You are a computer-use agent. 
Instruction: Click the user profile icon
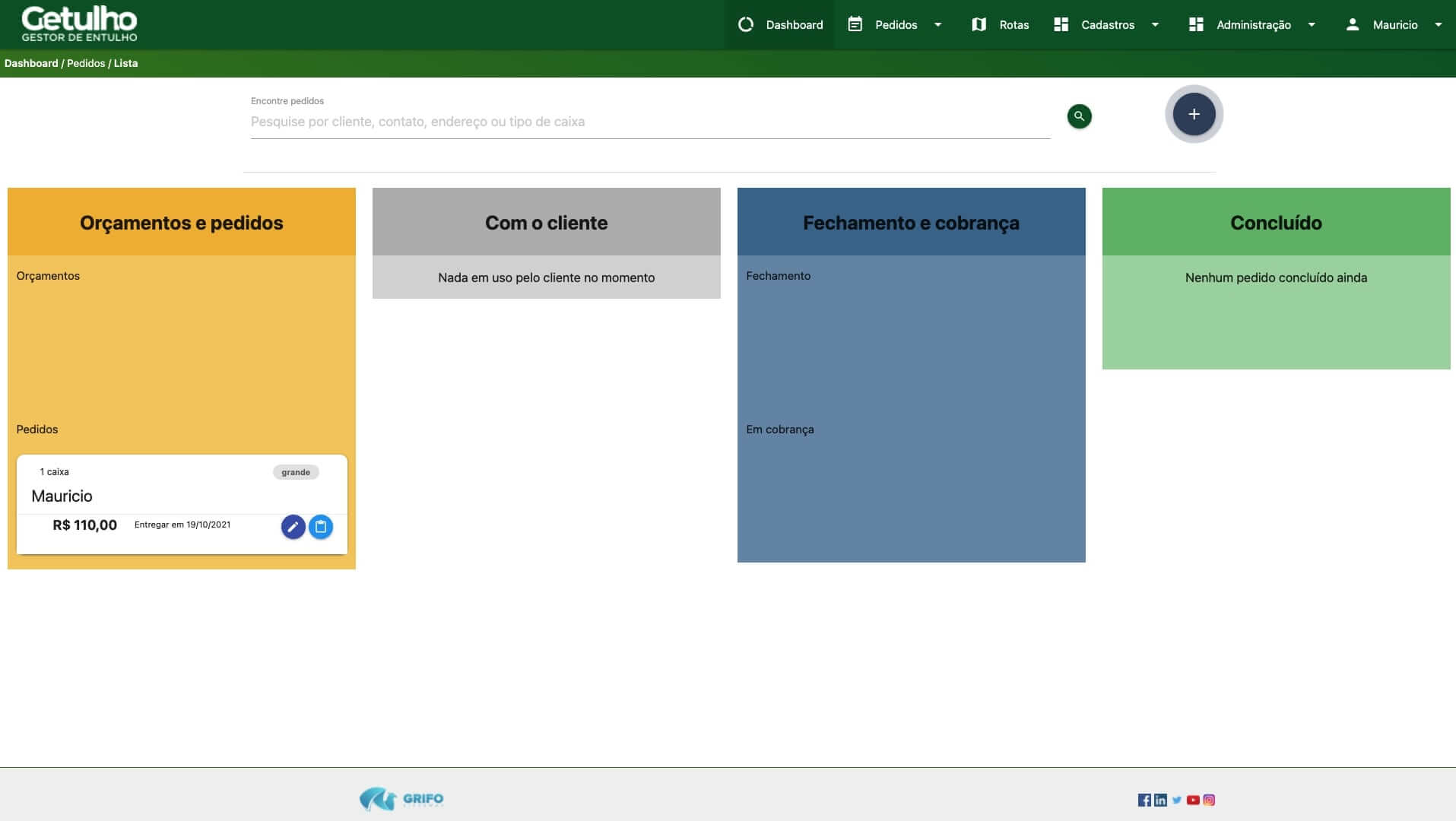[x=1352, y=24]
